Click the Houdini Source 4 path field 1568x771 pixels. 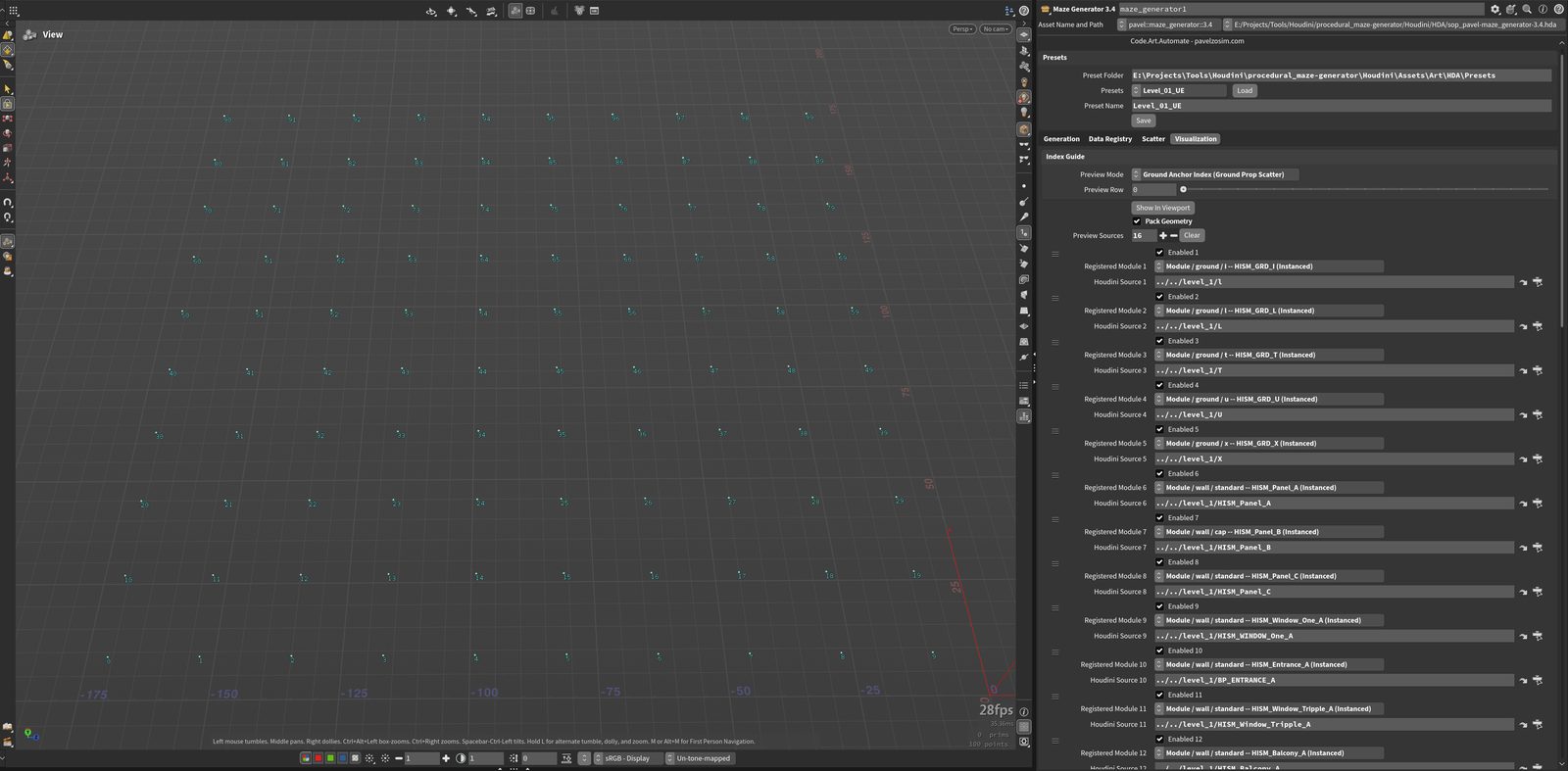point(1334,414)
